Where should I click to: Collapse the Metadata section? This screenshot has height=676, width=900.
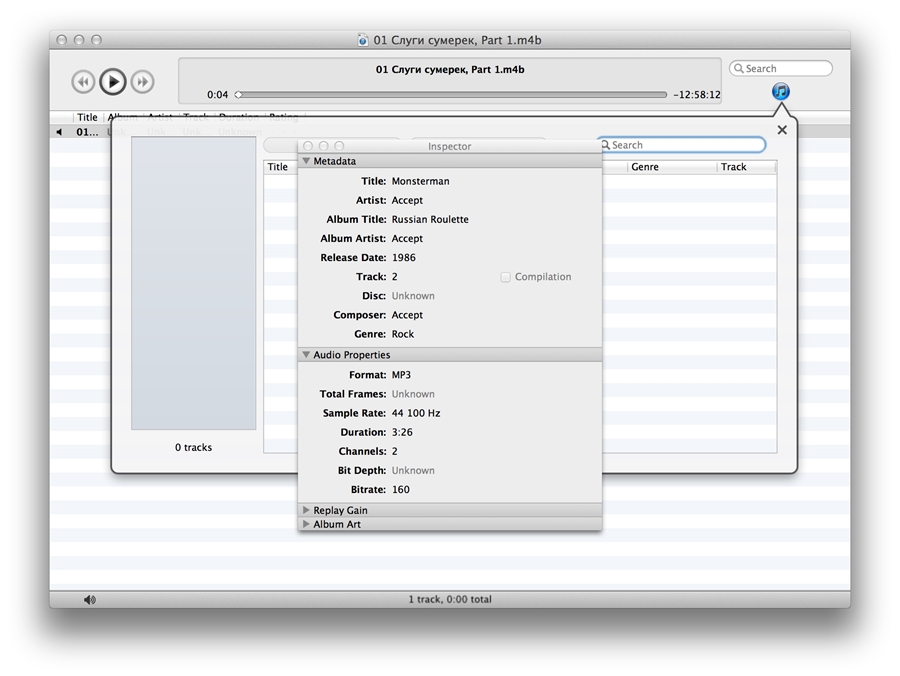(306, 161)
